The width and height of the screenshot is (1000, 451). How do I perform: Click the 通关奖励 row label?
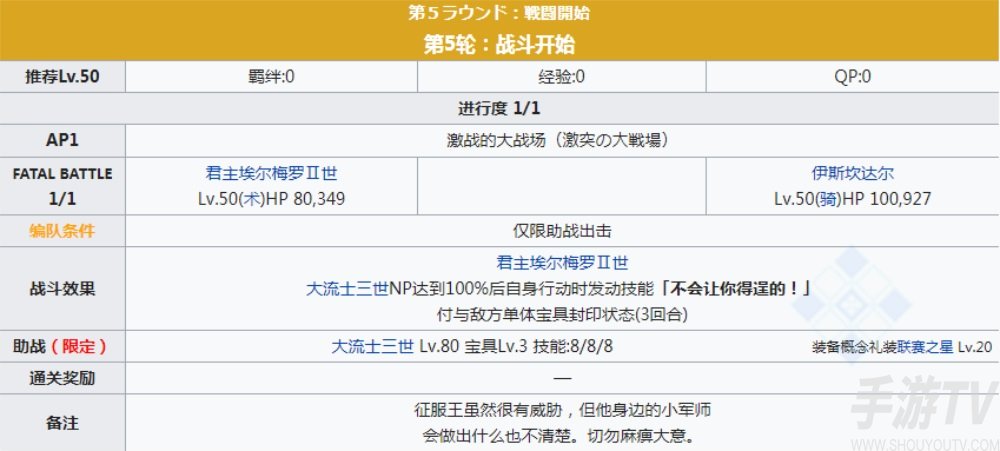coord(62,378)
